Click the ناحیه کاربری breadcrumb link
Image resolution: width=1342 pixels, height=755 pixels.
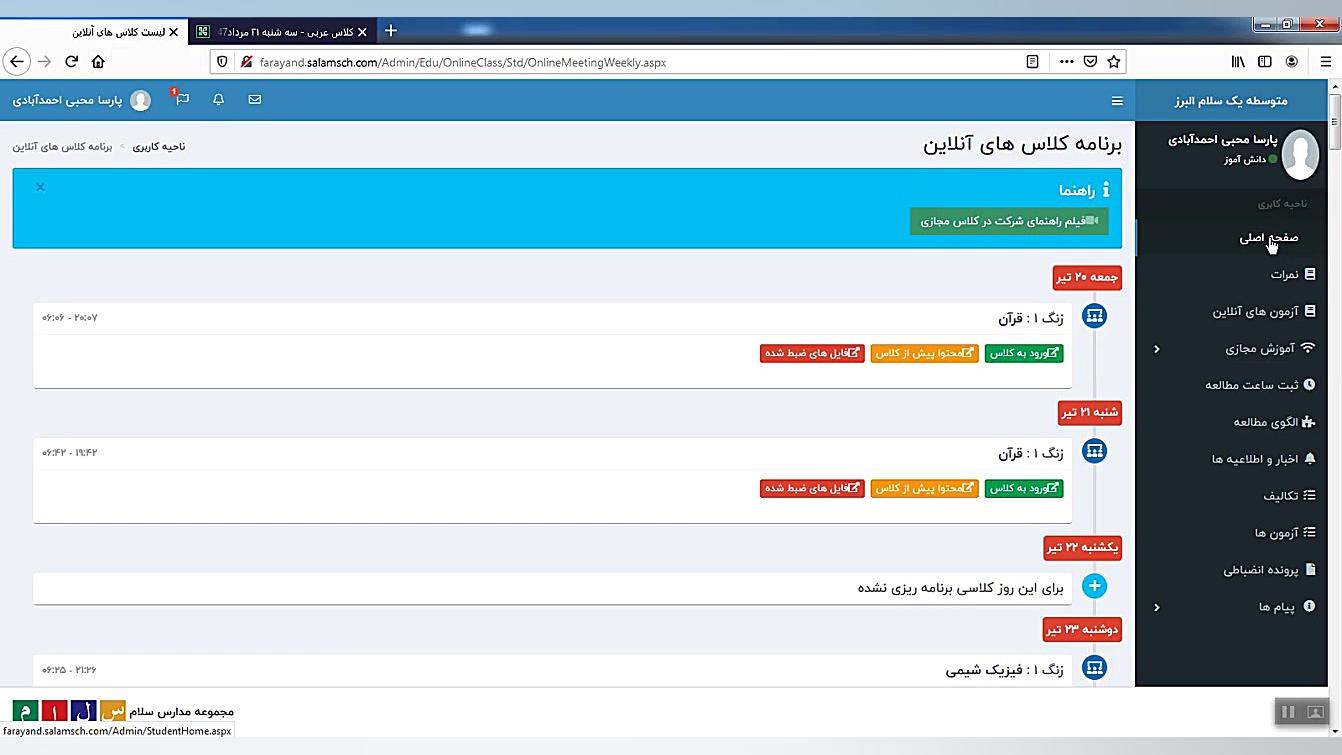click(159, 147)
